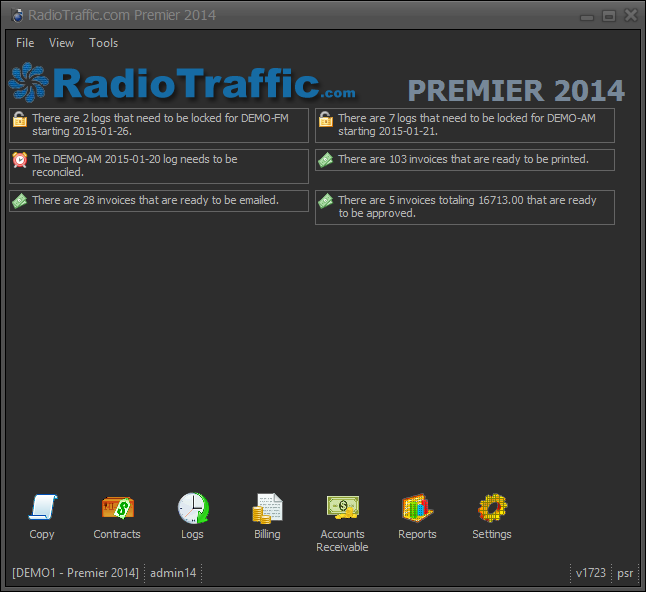Screen dimensions: 646x592
Task: Open the Reports module icon
Action: tap(417, 508)
